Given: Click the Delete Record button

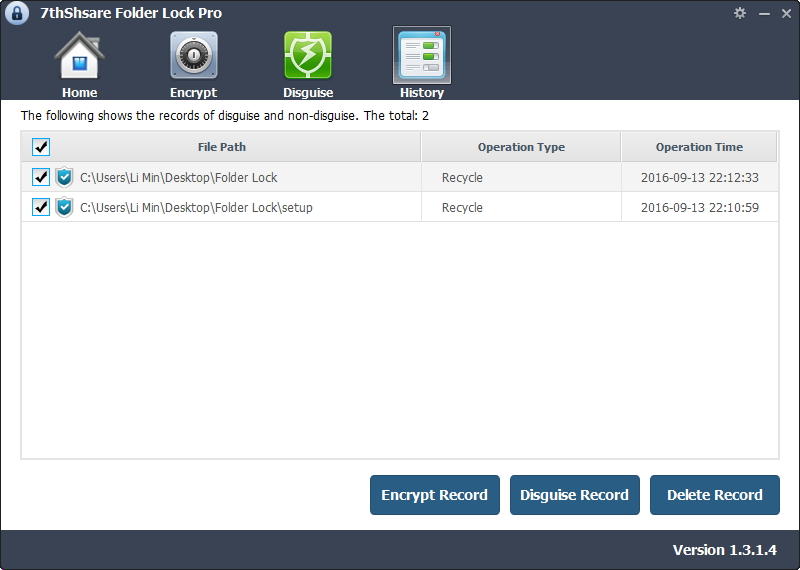Looking at the screenshot, I should [715, 495].
